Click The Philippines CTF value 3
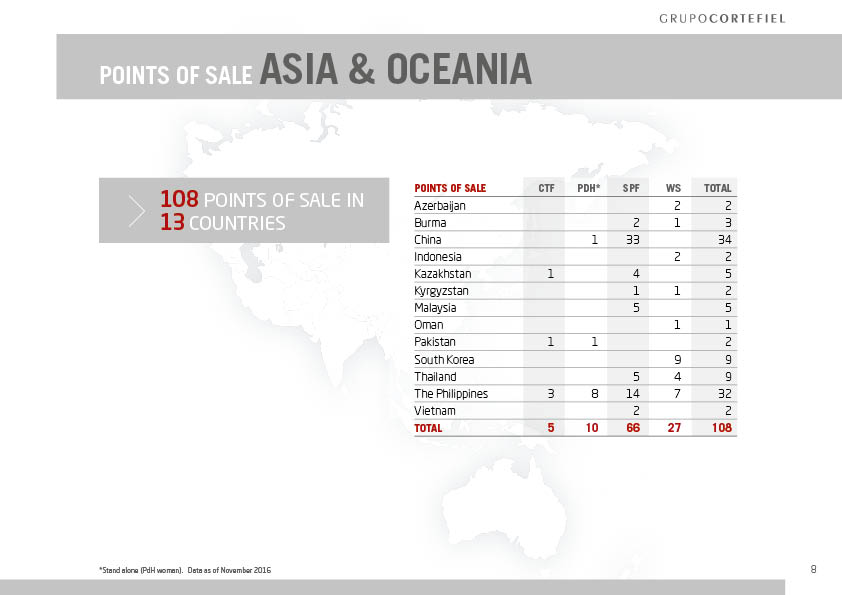 [x=550, y=394]
